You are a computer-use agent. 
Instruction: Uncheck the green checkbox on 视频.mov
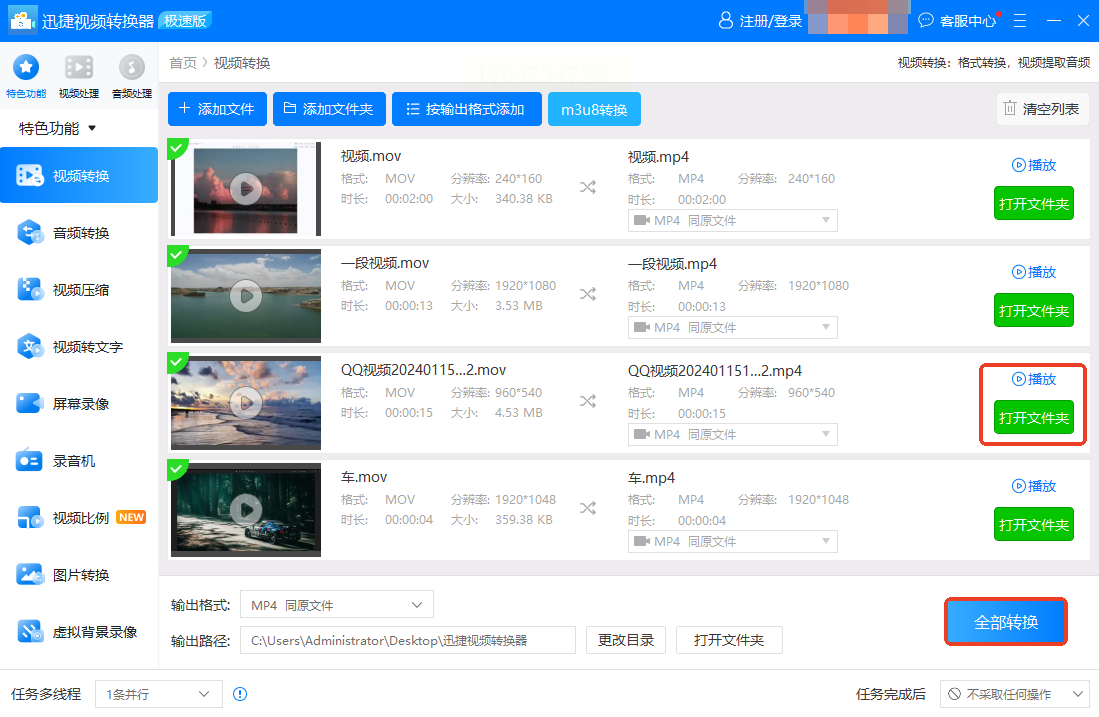[178, 149]
